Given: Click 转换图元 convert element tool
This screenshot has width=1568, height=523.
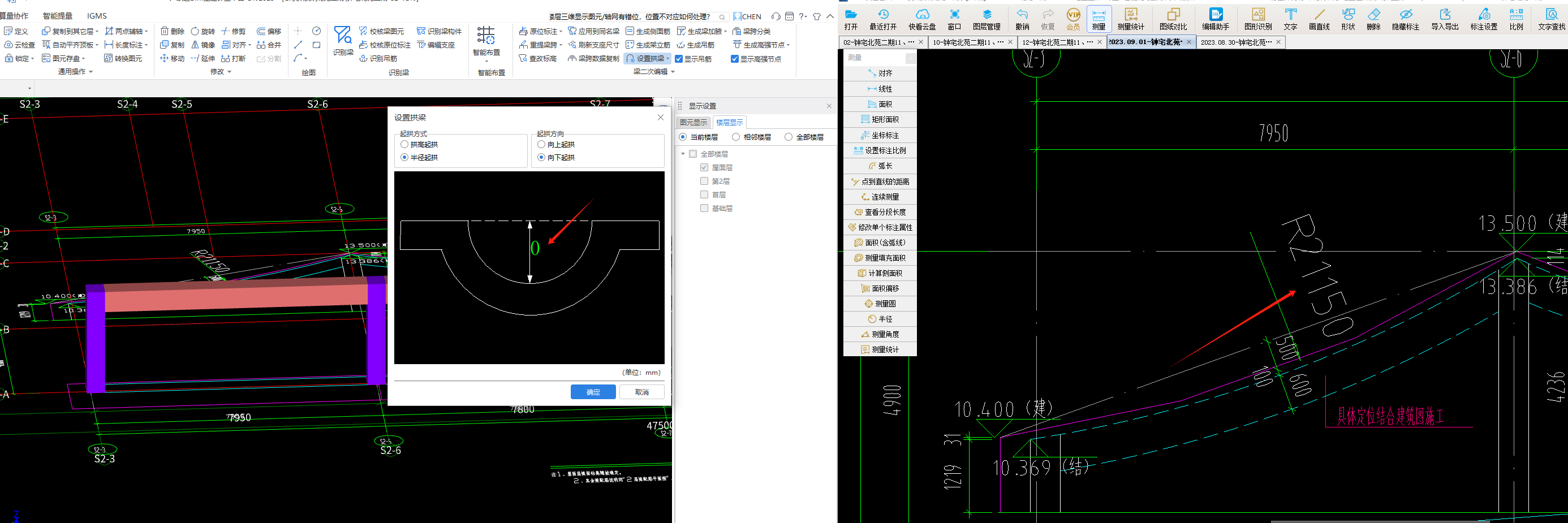Looking at the screenshot, I should coord(123,58).
